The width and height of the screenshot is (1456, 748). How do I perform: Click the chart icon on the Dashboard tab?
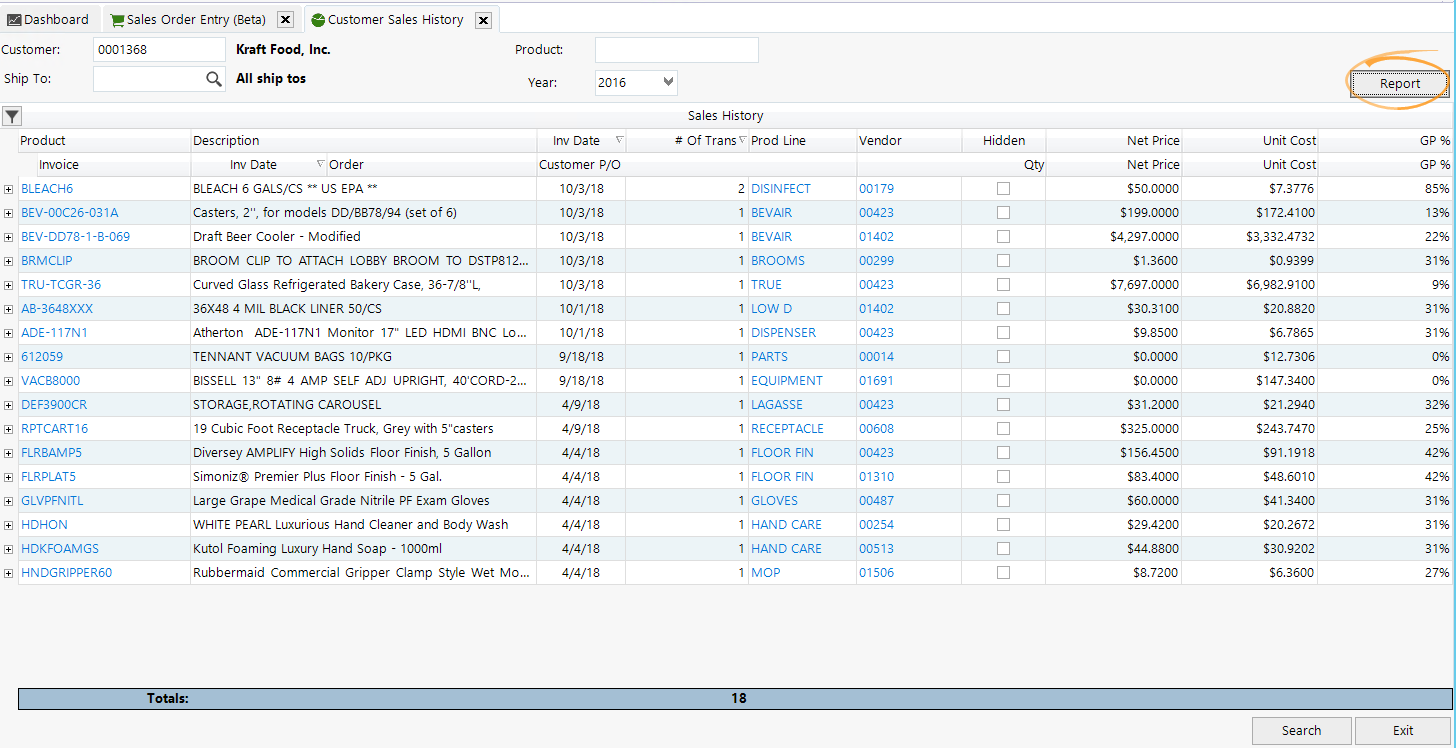[x=16, y=19]
